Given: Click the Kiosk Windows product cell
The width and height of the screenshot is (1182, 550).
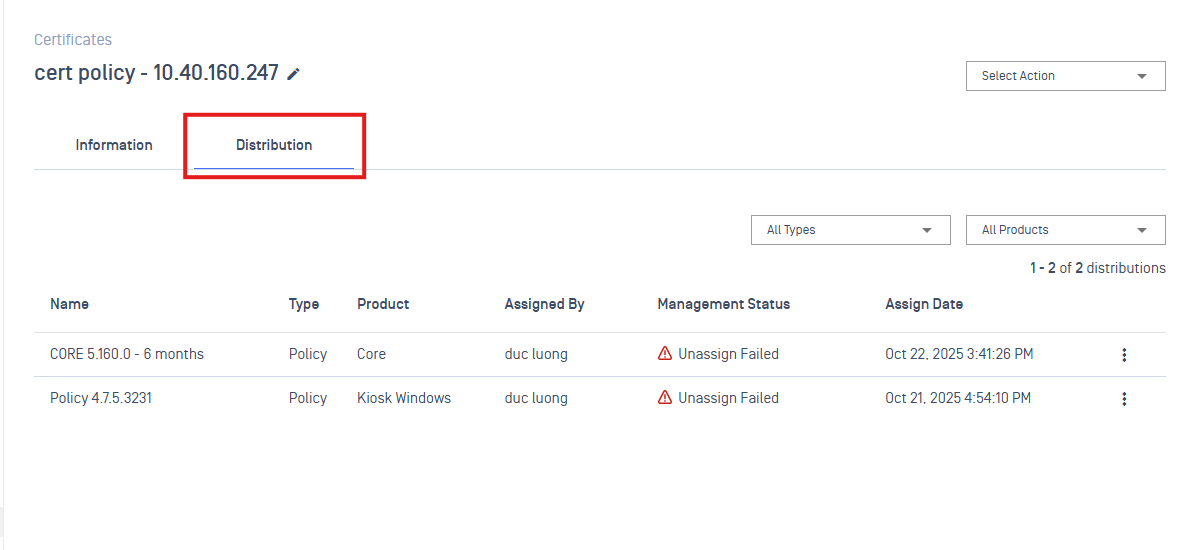Looking at the screenshot, I should pyautogui.click(x=404, y=398).
